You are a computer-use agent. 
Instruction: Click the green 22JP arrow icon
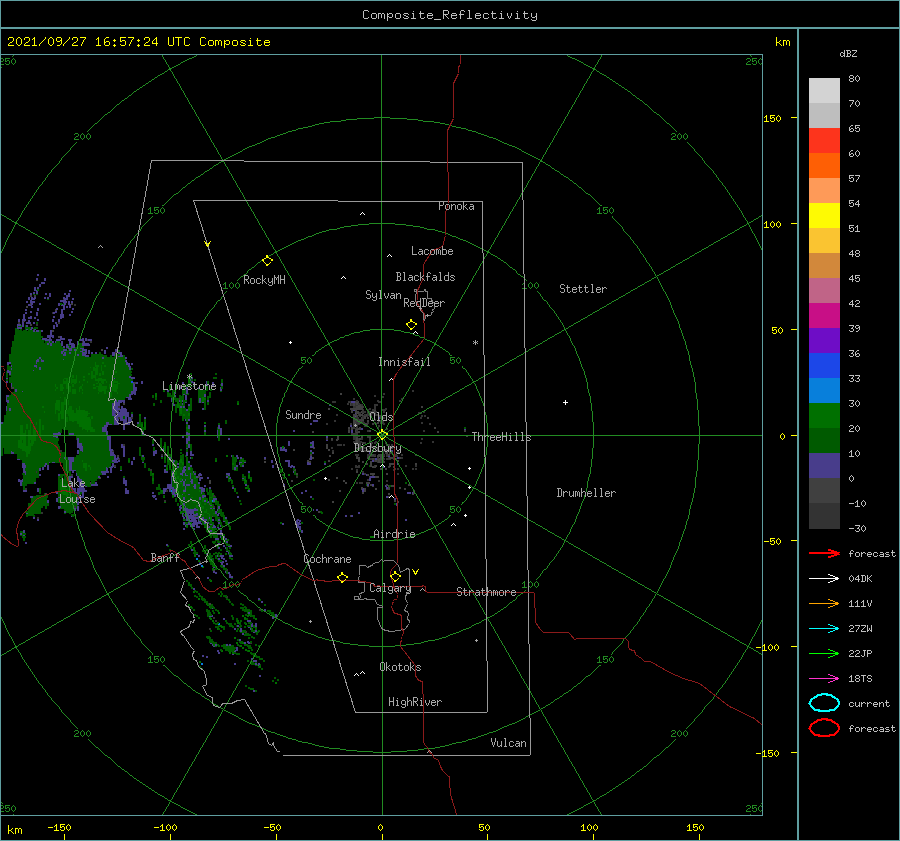click(x=824, y=653)
